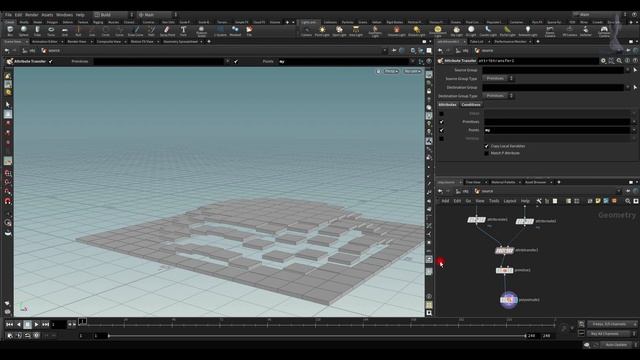Select the Tube shelf tool
640x360 pixels.
[37, 31]
